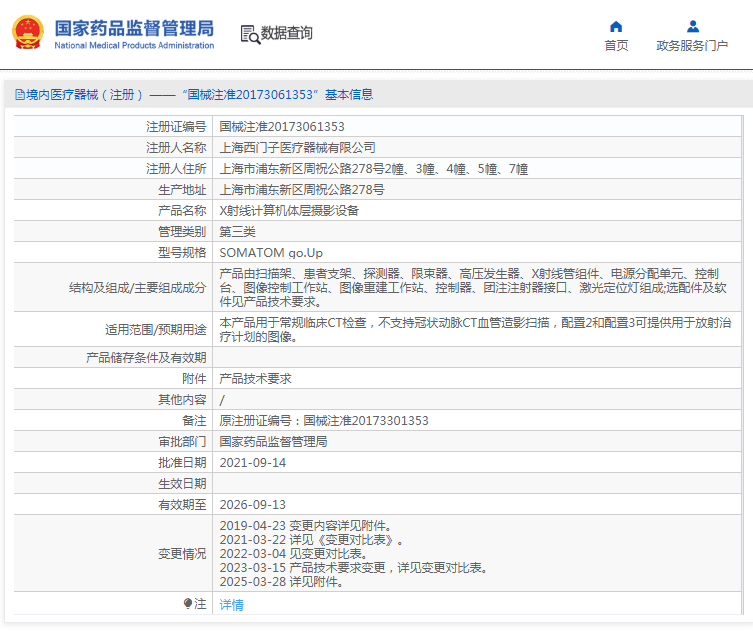Click the 首页 text link
The width and height of the screenshot is (753, 633).
(x=616, y=46)
